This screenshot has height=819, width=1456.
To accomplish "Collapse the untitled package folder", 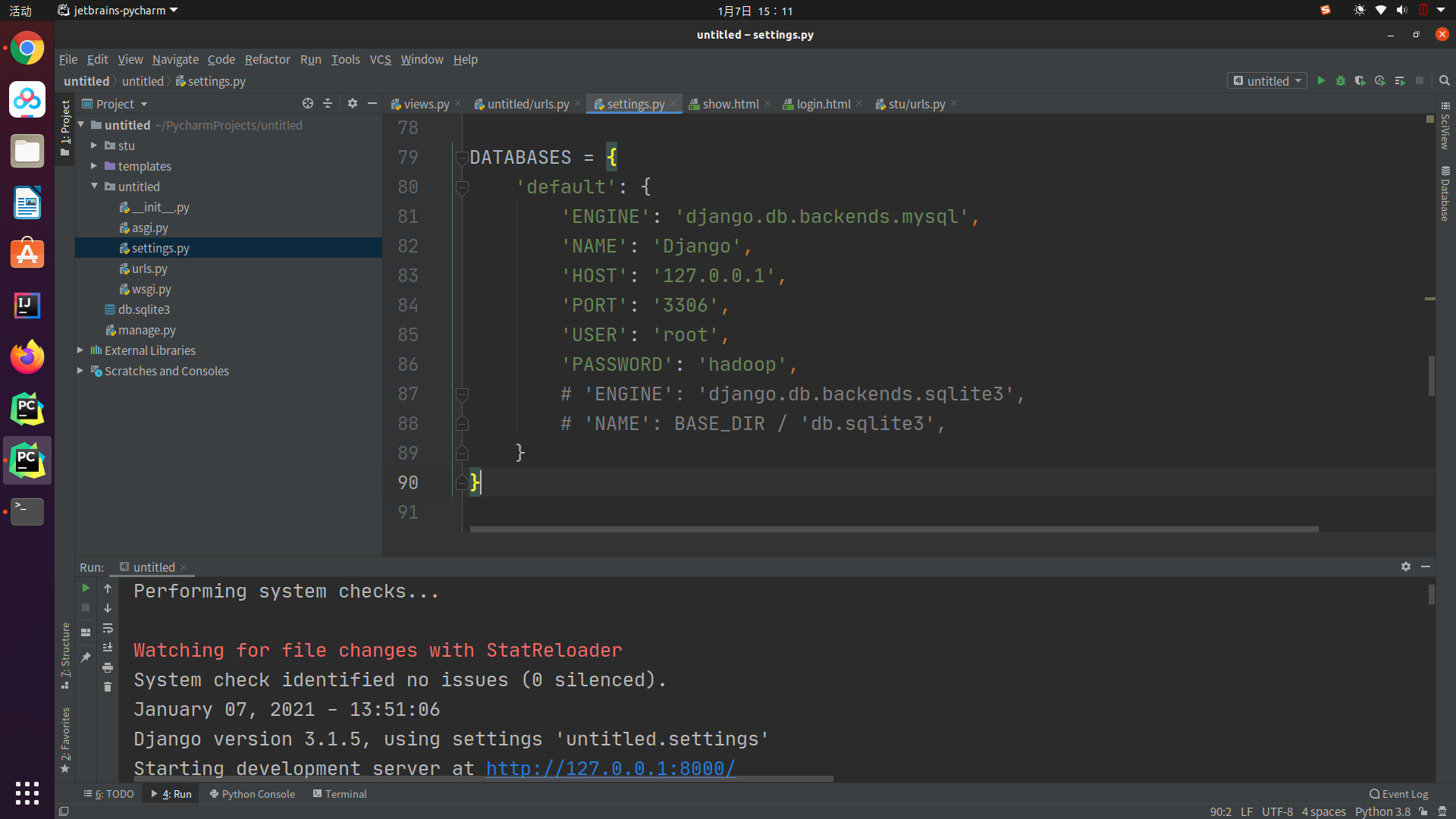I will 94,187.
